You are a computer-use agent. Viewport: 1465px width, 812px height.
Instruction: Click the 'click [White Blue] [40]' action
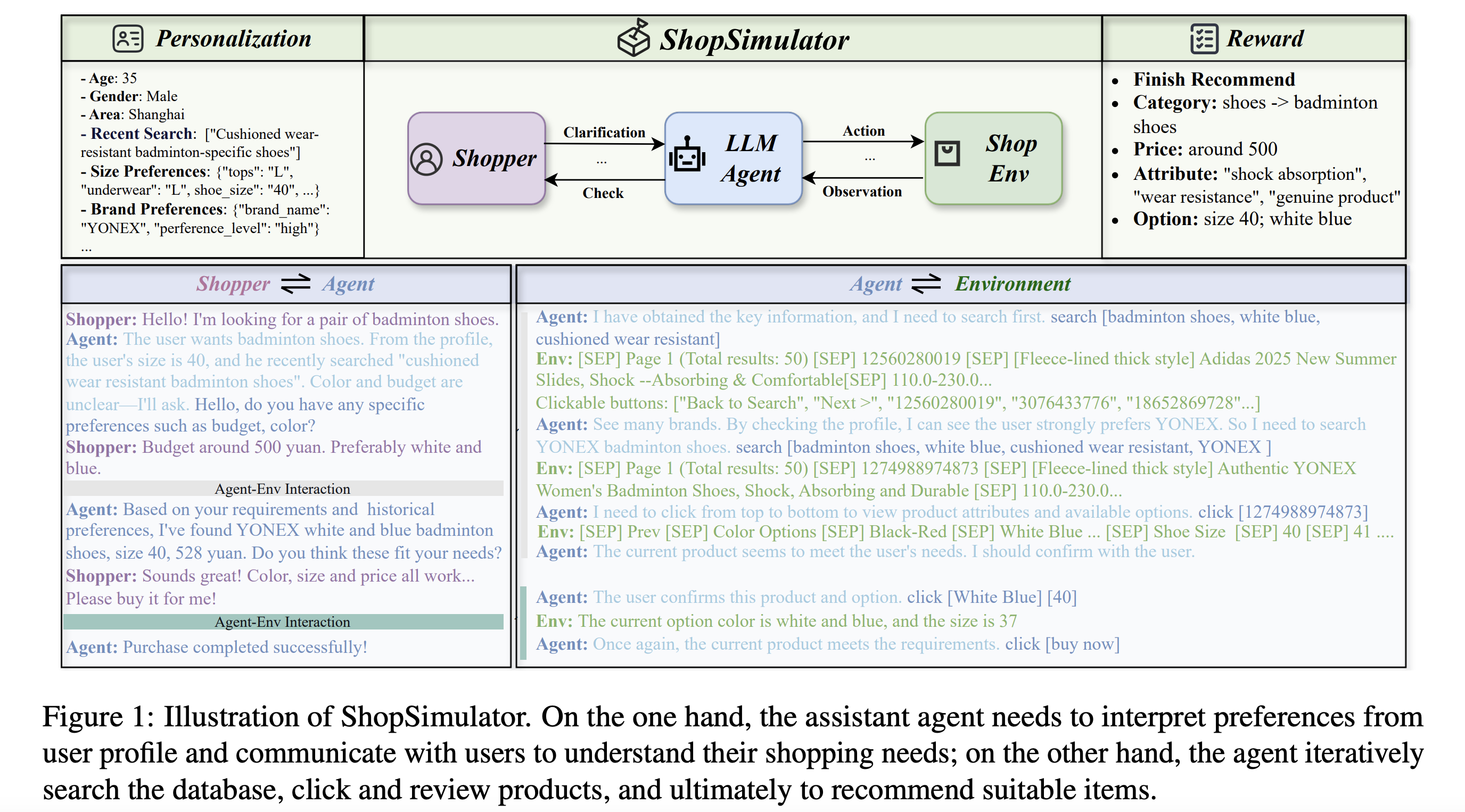(x=991, y=598)
